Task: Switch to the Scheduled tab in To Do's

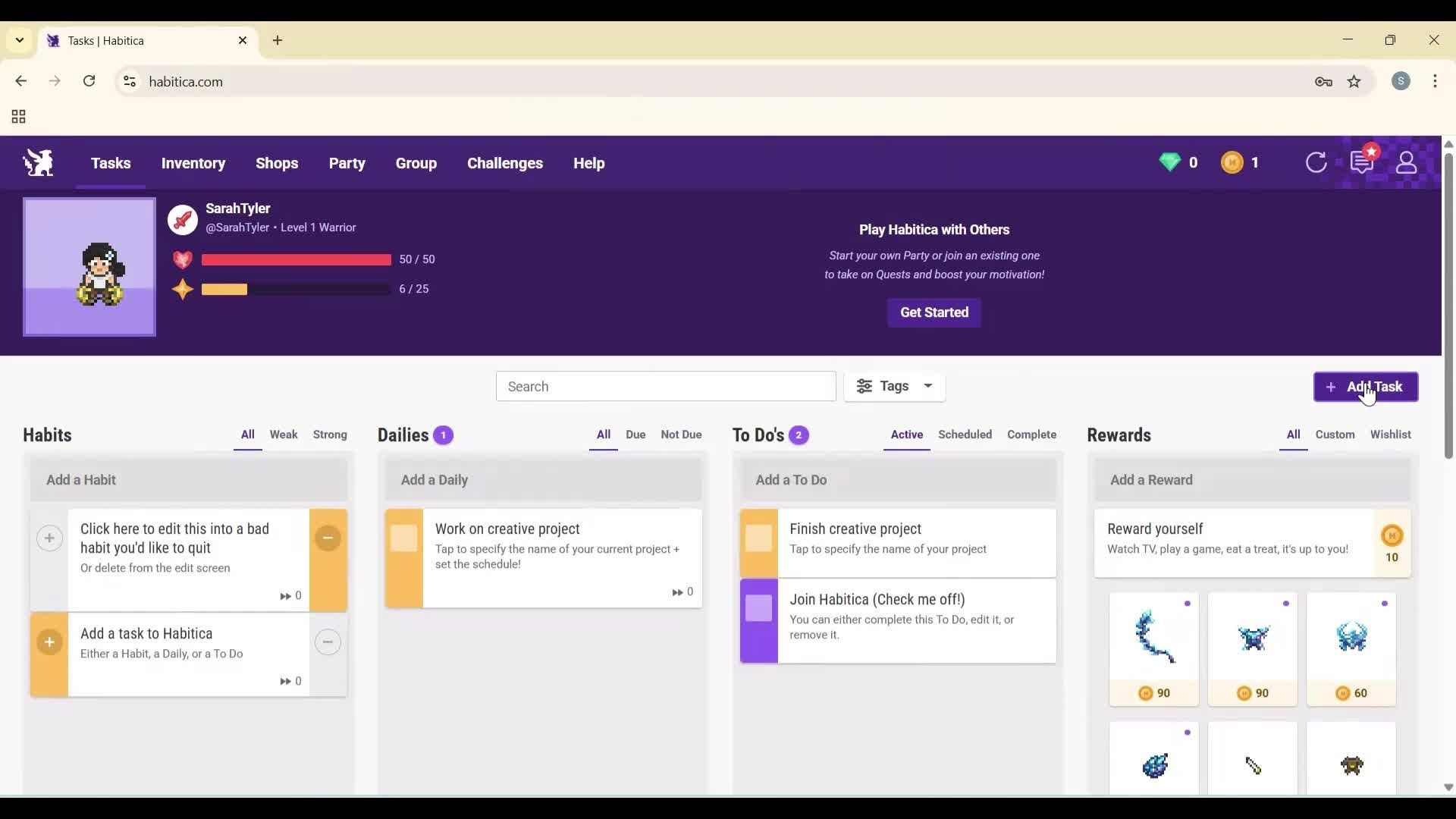Action: click(965, 435)
